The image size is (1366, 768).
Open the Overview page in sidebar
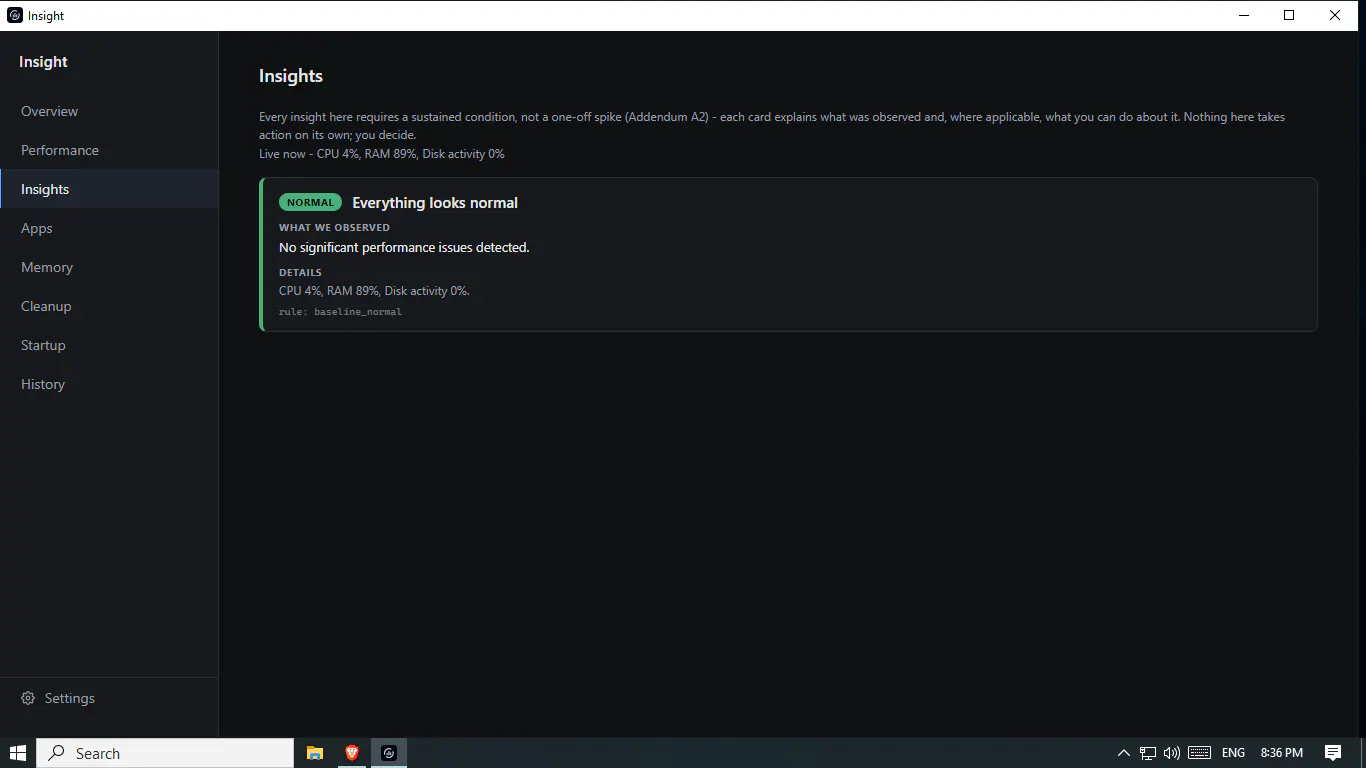tap(109, 111)
